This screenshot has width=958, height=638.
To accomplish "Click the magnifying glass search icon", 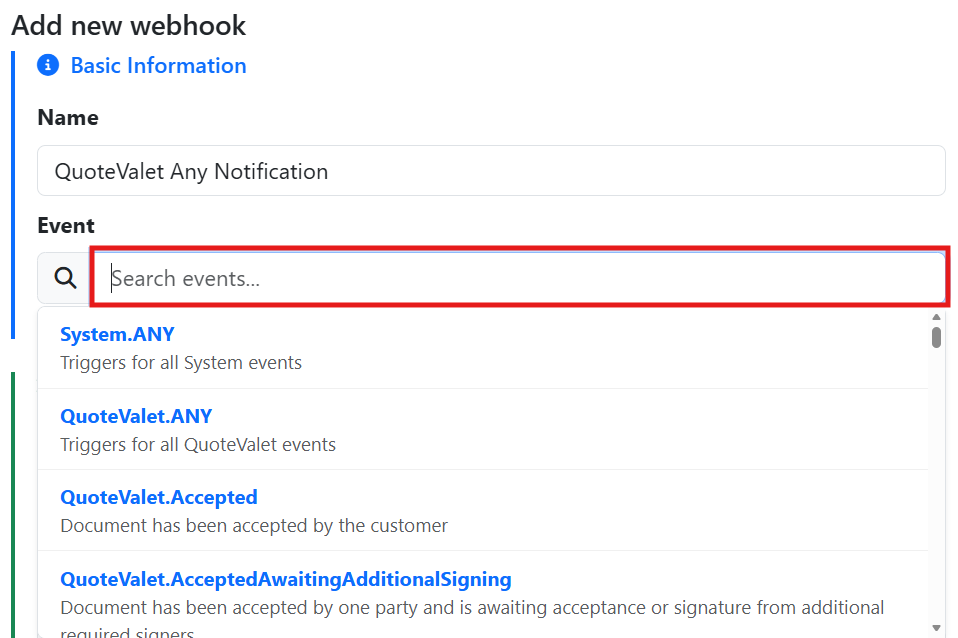I will 66,278.
